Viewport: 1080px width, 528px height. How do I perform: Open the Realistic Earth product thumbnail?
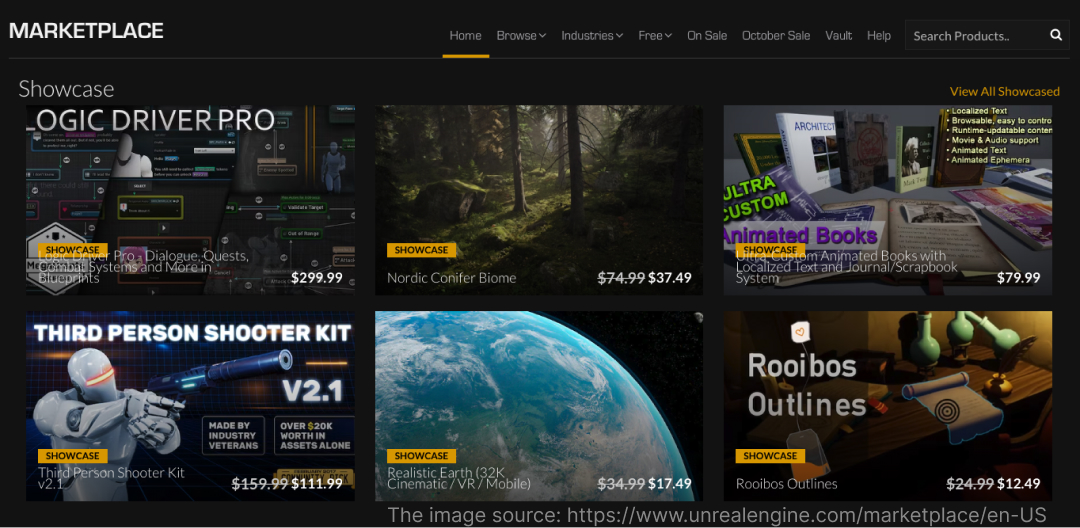(539, 406)
